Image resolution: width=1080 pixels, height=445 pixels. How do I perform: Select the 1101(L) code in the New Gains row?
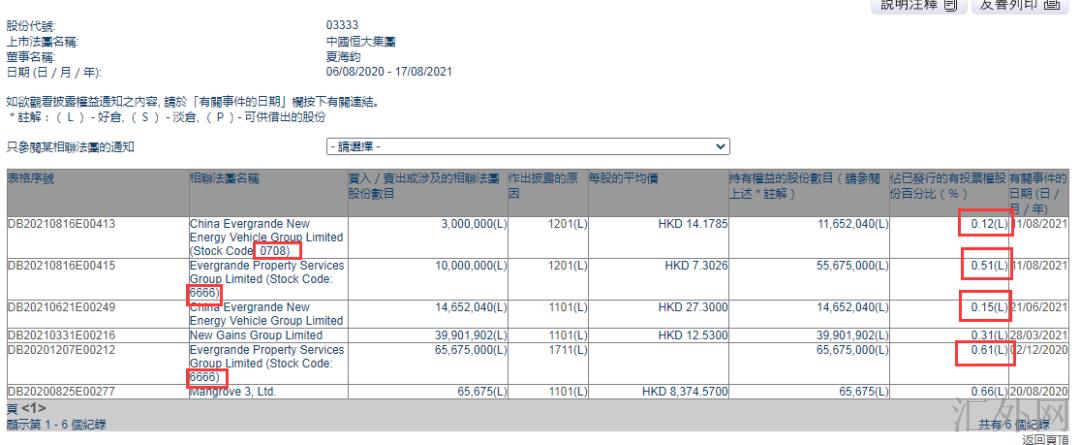[568, 335]
